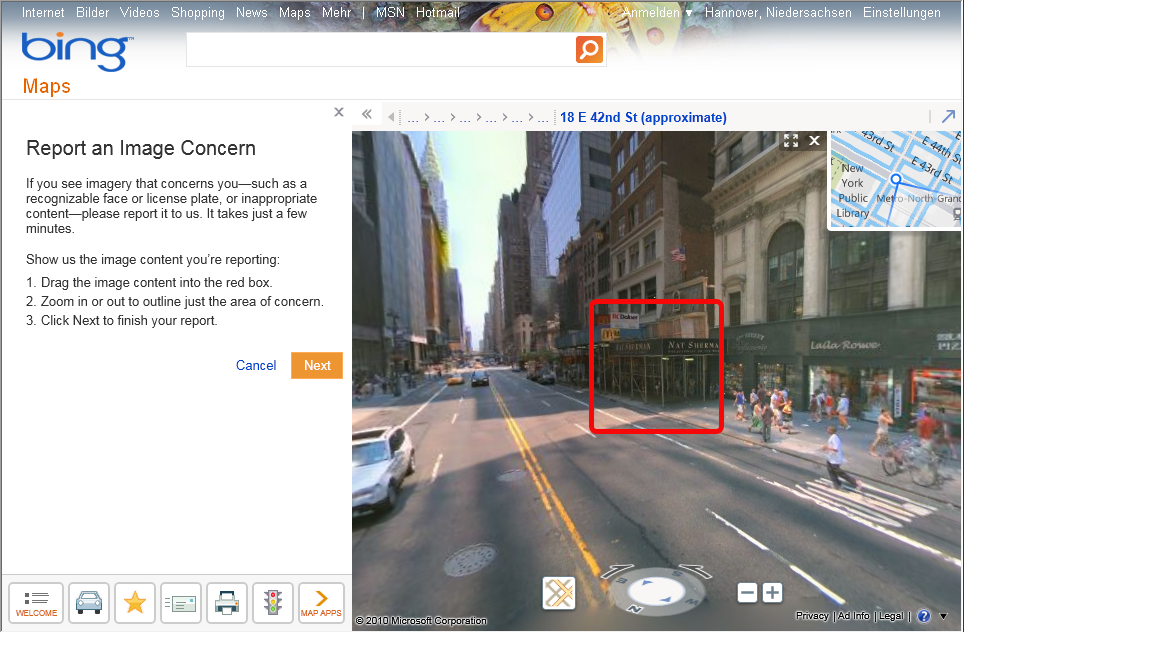This screenshot has height=648, width=1152.
Task: Click the orange Next button
Action: tap(317, 365)
